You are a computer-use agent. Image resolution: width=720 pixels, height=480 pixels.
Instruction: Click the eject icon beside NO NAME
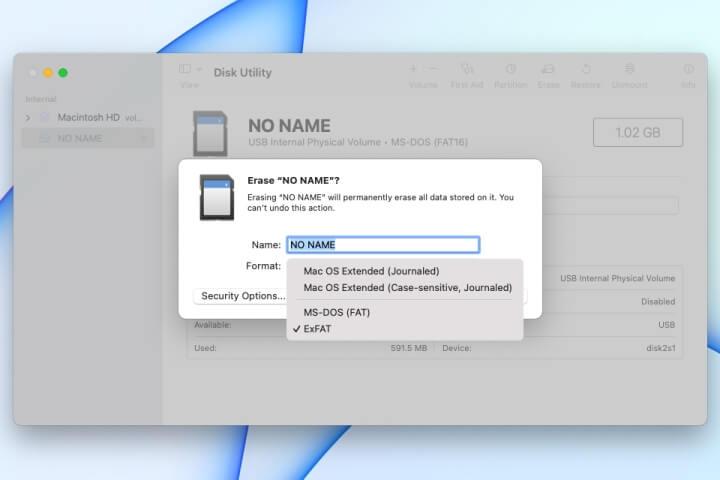point(143,138)
